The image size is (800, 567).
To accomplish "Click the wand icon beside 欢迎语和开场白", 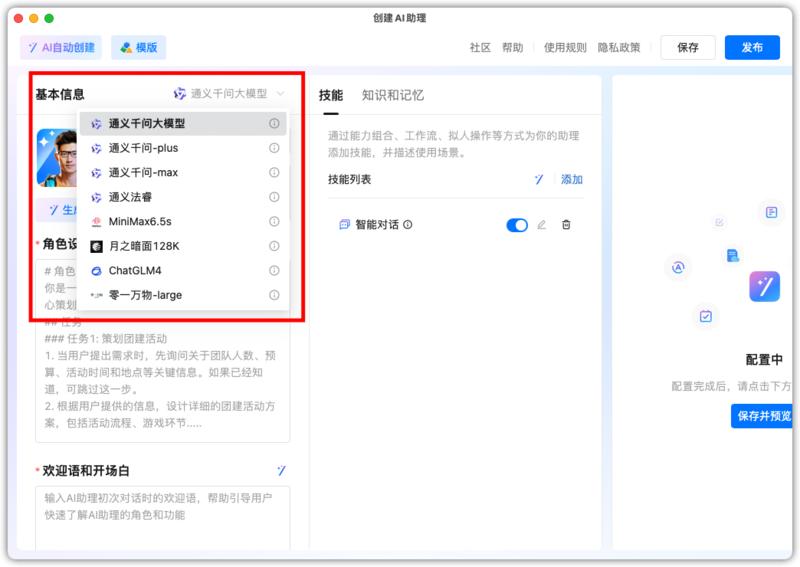I will tap(281, 470).
